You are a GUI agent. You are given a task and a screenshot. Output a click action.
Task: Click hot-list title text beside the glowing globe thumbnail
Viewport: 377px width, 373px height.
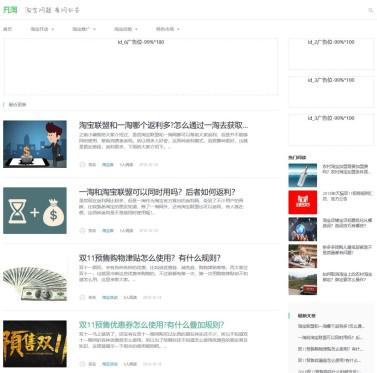[347, 223]
